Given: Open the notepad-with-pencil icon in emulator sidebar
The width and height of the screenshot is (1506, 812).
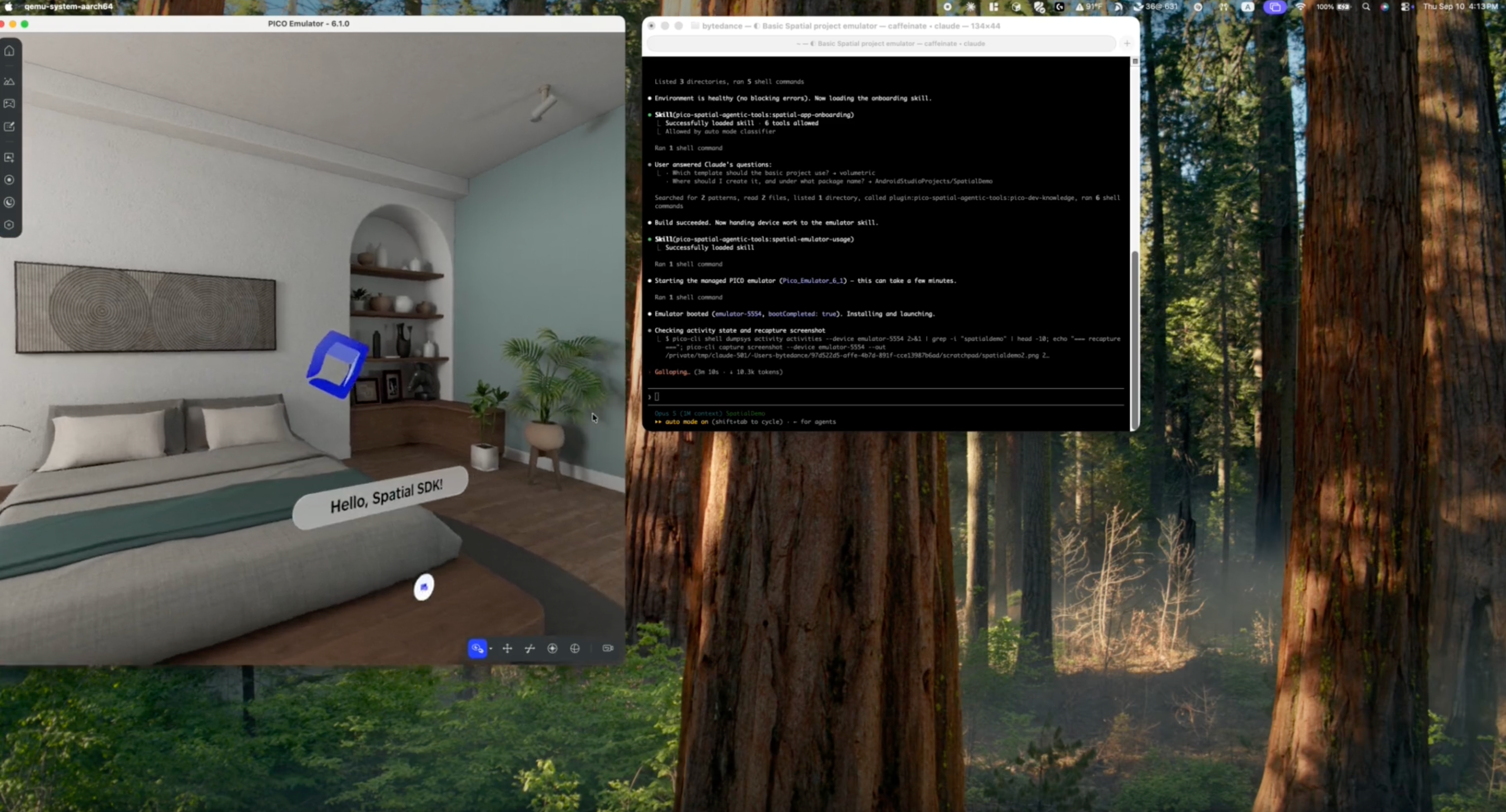Looking at the screenshot, I should [x=9, y=126].
